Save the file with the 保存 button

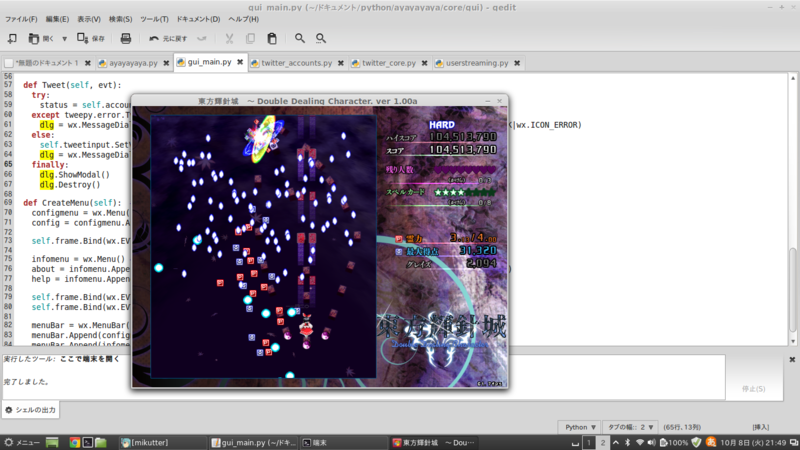(x=91, y=38)
